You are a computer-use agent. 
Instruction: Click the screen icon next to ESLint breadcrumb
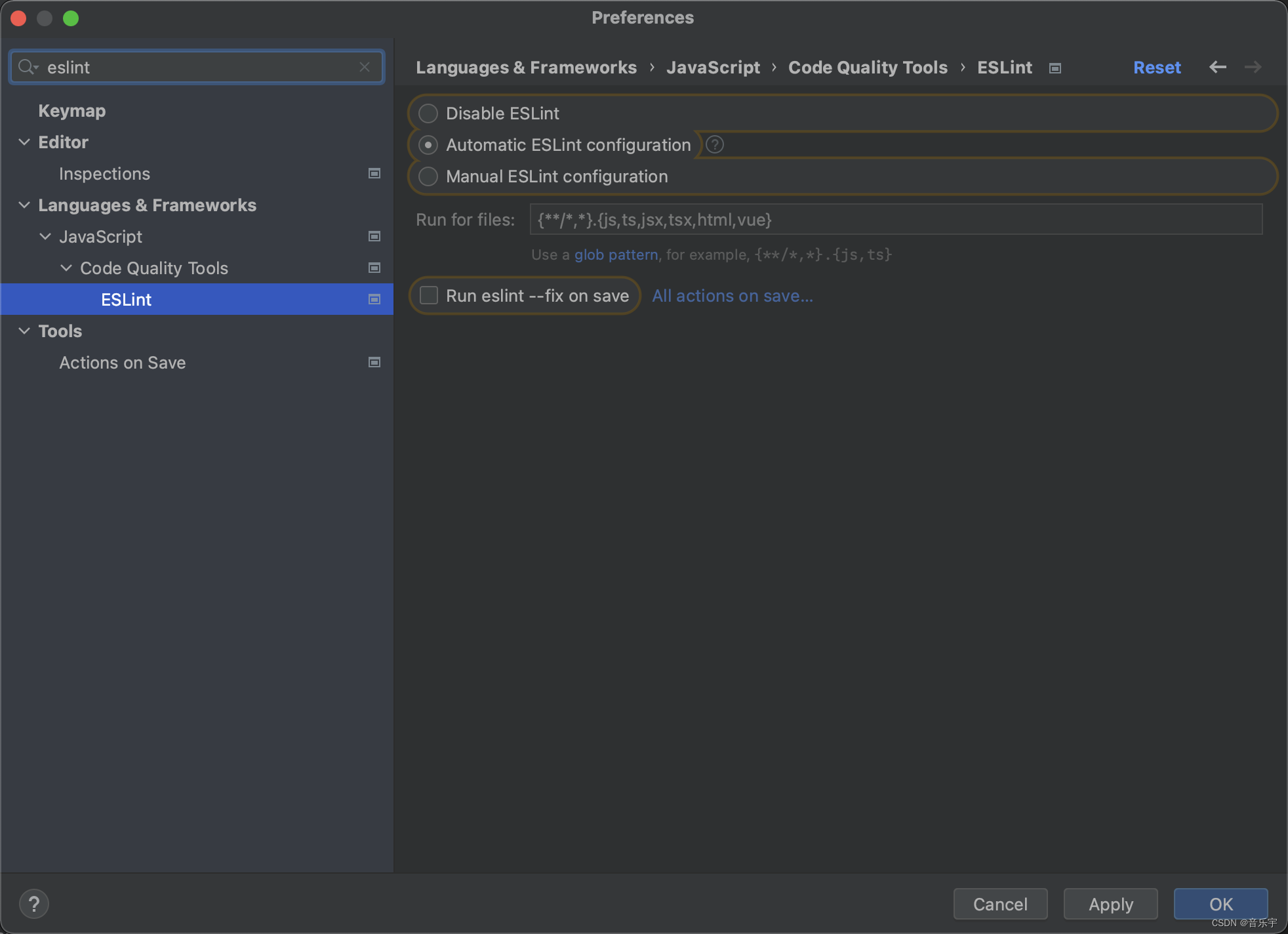[1055, 68]
